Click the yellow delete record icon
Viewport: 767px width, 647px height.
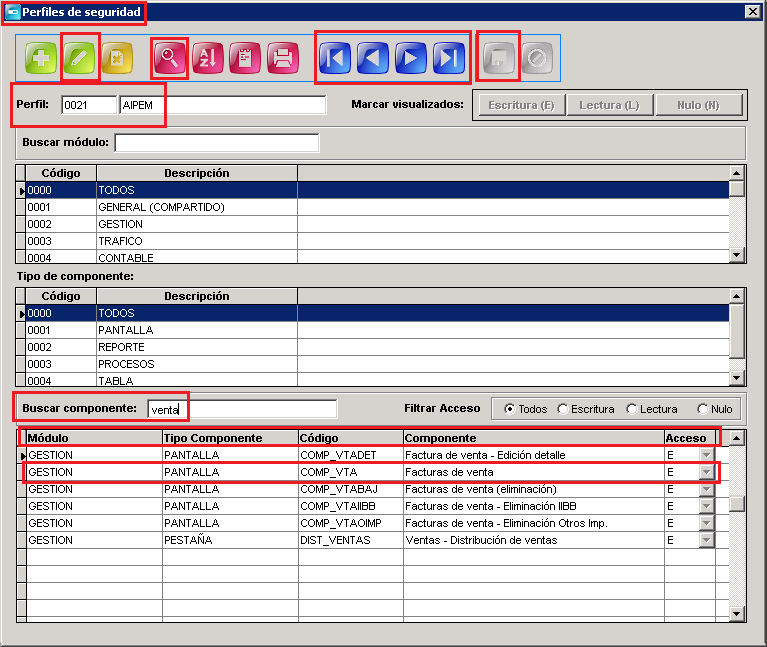117,58
